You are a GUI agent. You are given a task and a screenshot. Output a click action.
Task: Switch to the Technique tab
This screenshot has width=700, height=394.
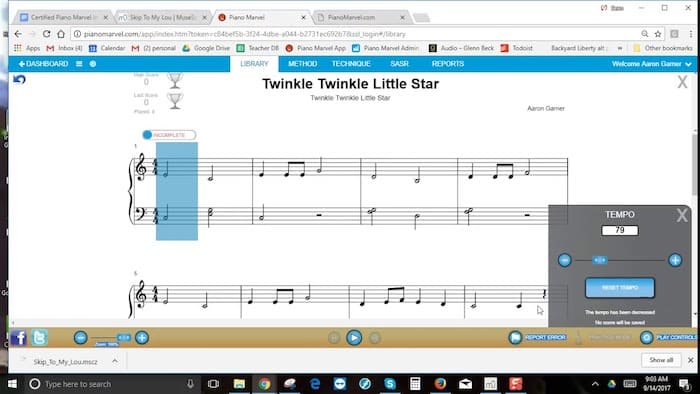point(351,64)
